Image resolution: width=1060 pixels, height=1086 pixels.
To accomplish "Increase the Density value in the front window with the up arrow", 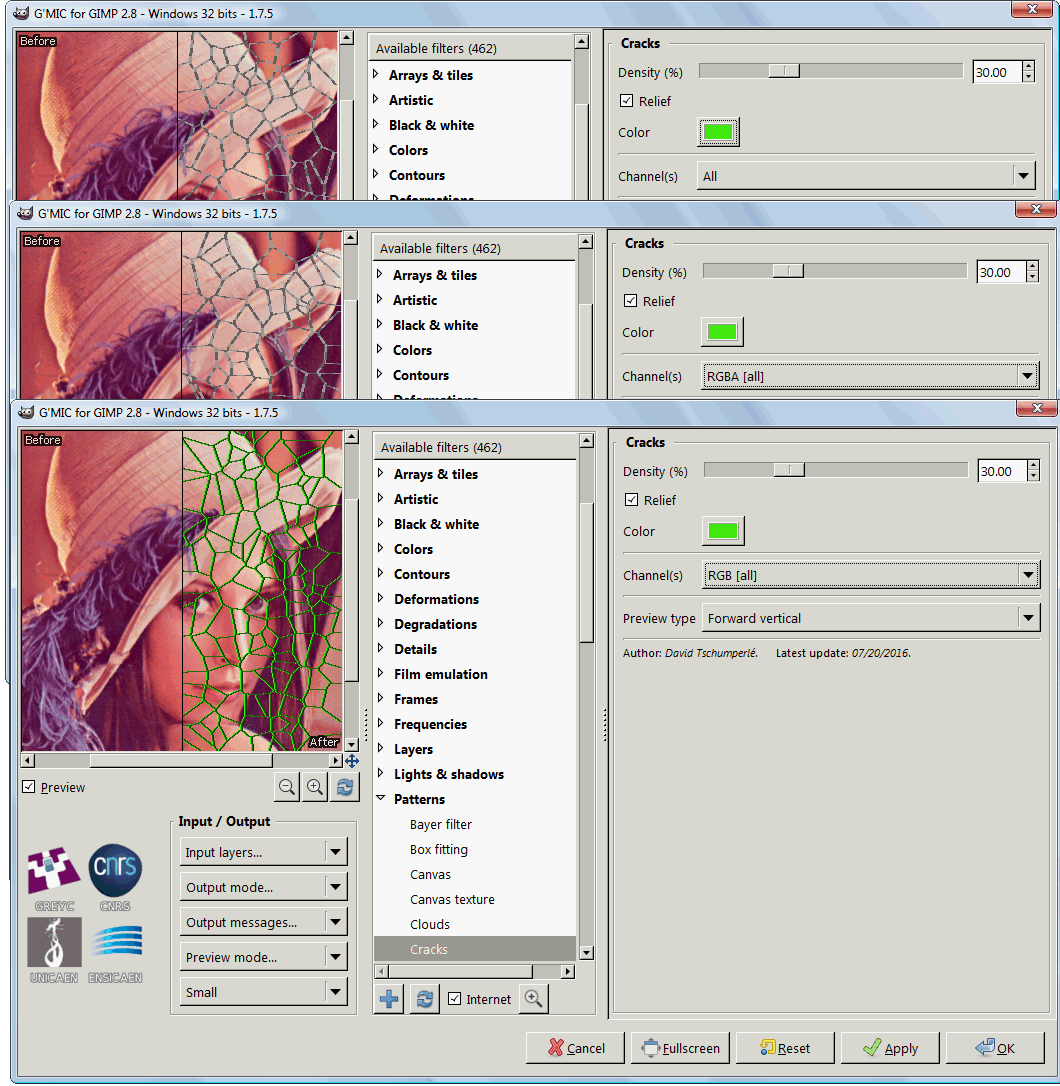I will tap(1033, 465).
